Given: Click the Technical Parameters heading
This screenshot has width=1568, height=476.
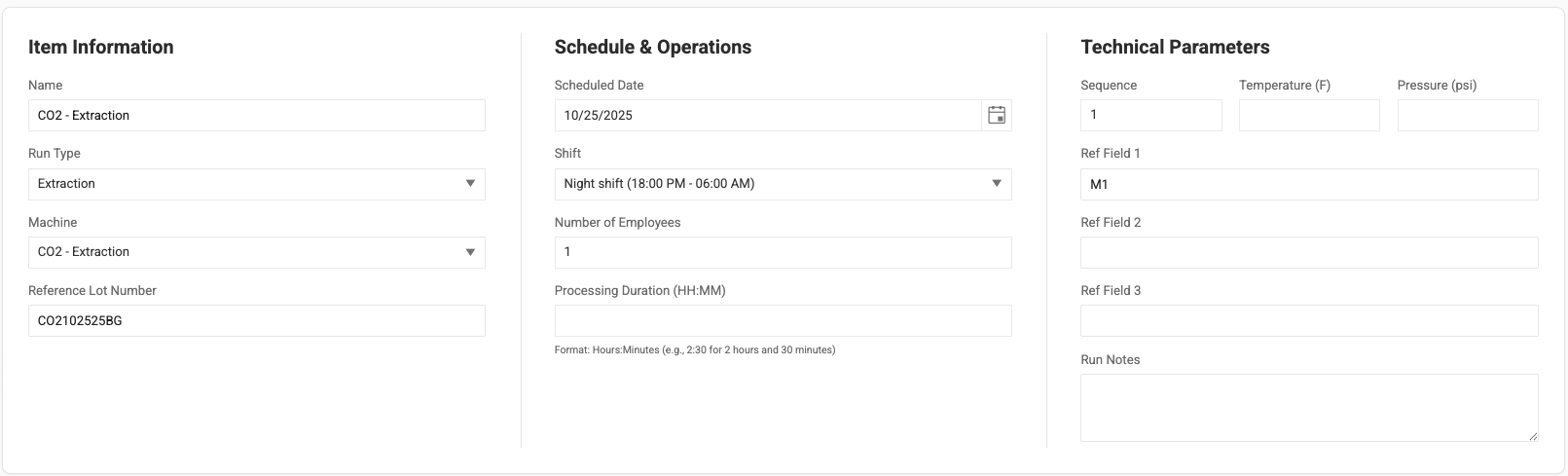Looking at the screenshot, I should tap(1175, 47).
